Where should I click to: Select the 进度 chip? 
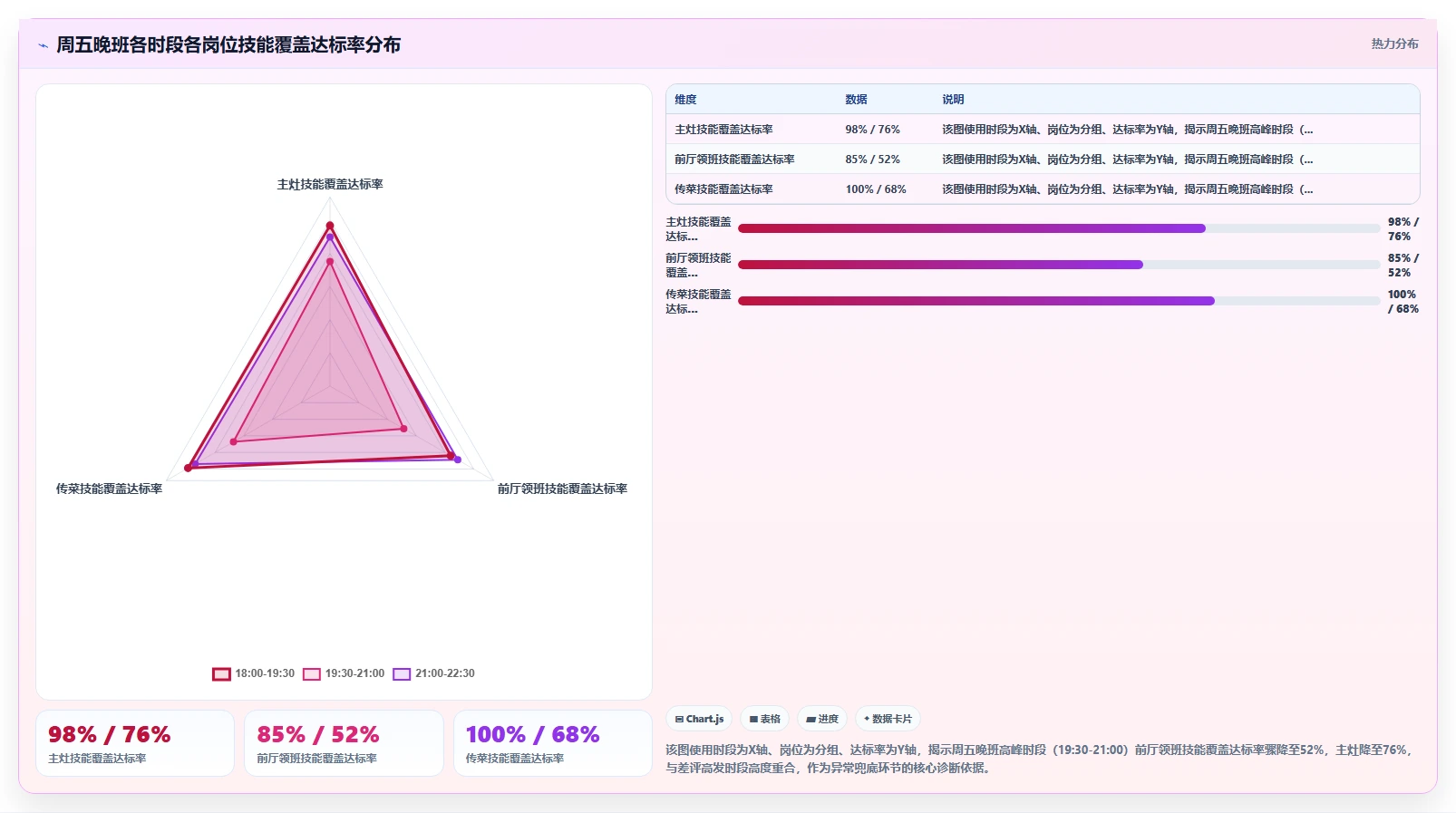click(822, 719)
